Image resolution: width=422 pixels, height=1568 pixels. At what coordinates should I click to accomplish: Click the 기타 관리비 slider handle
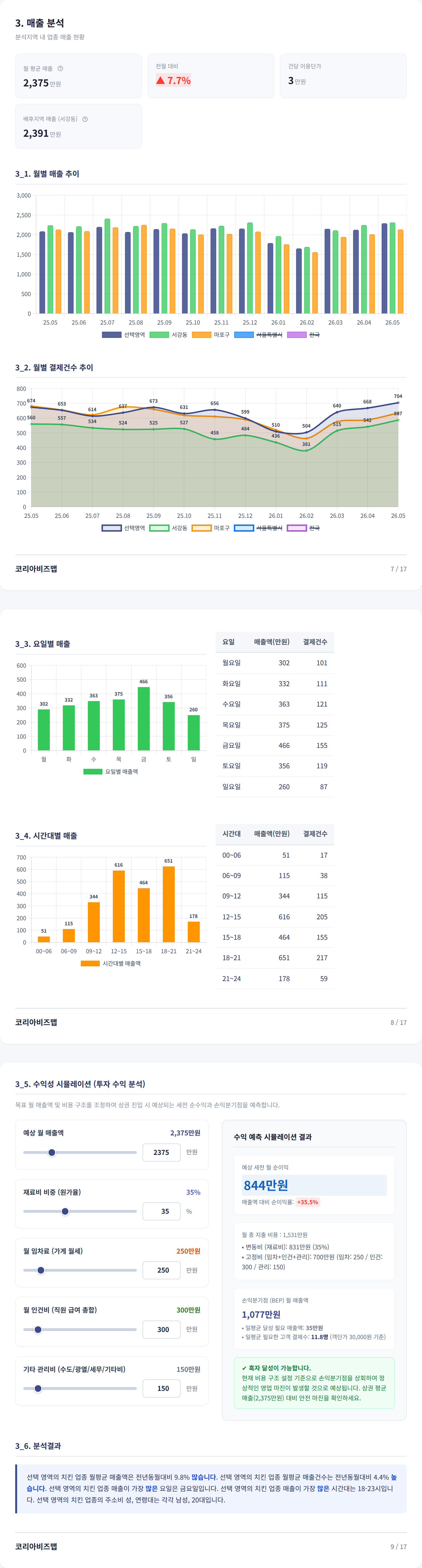coord(38,1389)
